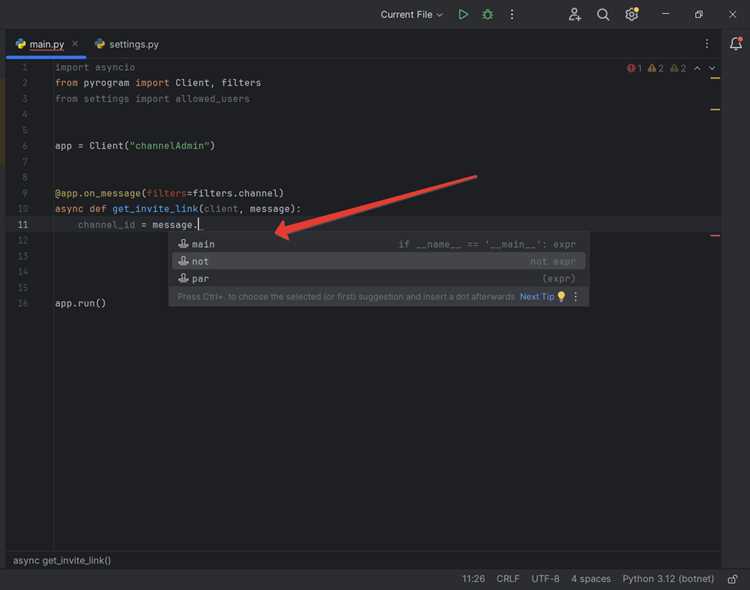Open the Current File run configuration dropdown
750x590 pixels.
tap(411, 15)
